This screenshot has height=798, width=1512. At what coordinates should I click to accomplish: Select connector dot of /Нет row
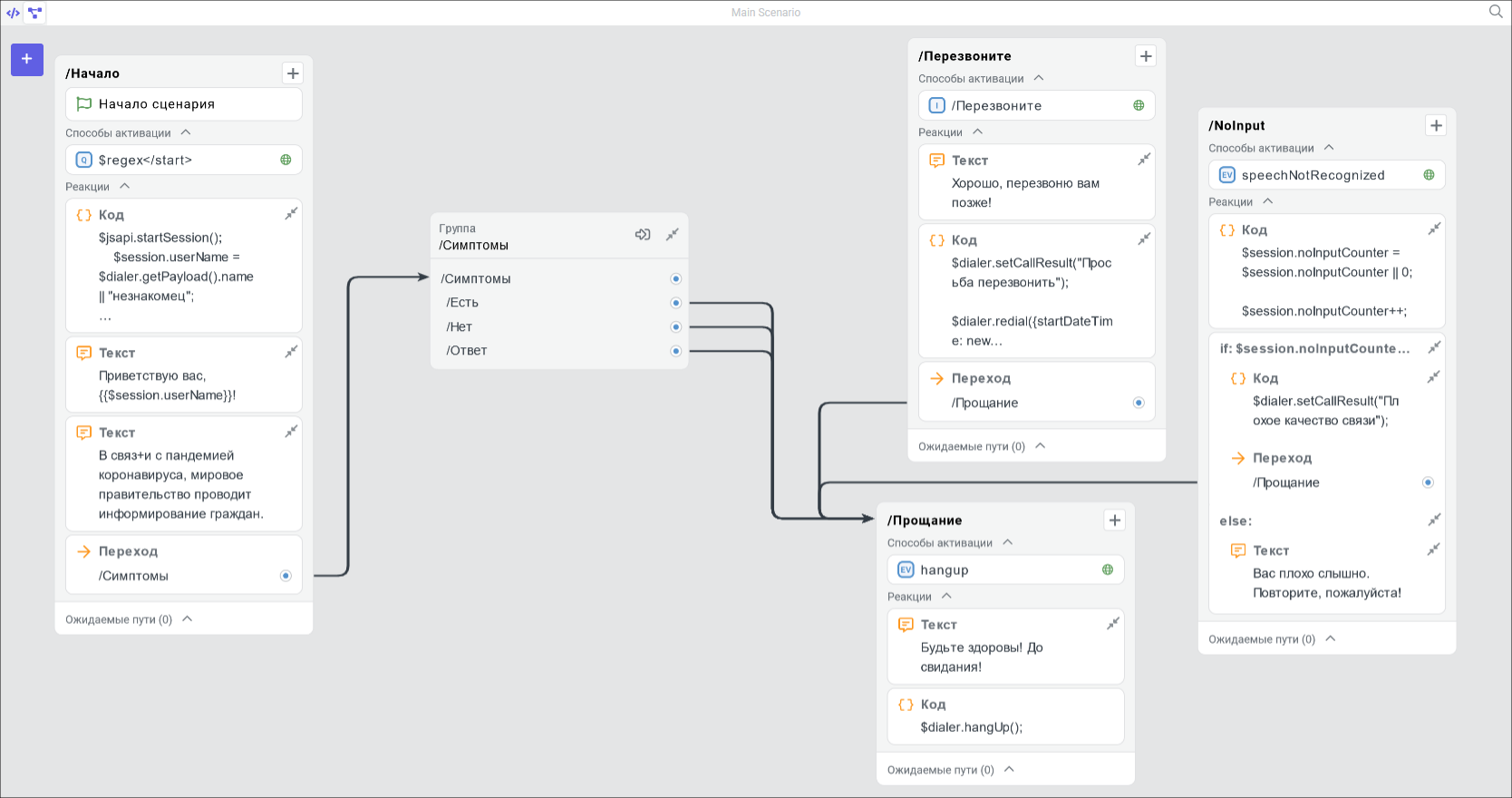(x=675, y=326)
